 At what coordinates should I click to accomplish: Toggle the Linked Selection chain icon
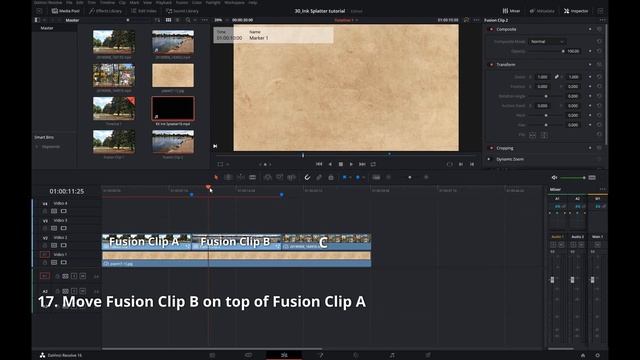[319, 178]
